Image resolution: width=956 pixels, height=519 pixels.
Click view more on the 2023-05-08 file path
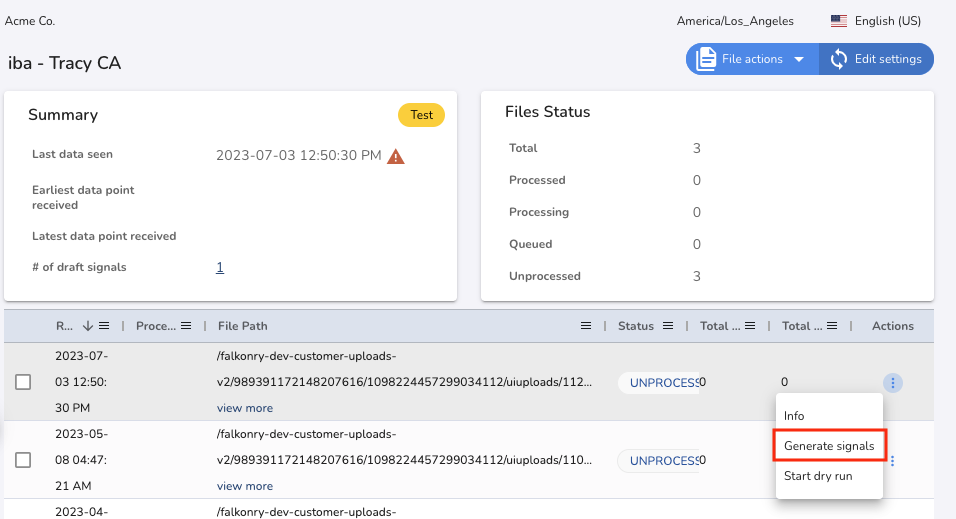click(244, 486)
